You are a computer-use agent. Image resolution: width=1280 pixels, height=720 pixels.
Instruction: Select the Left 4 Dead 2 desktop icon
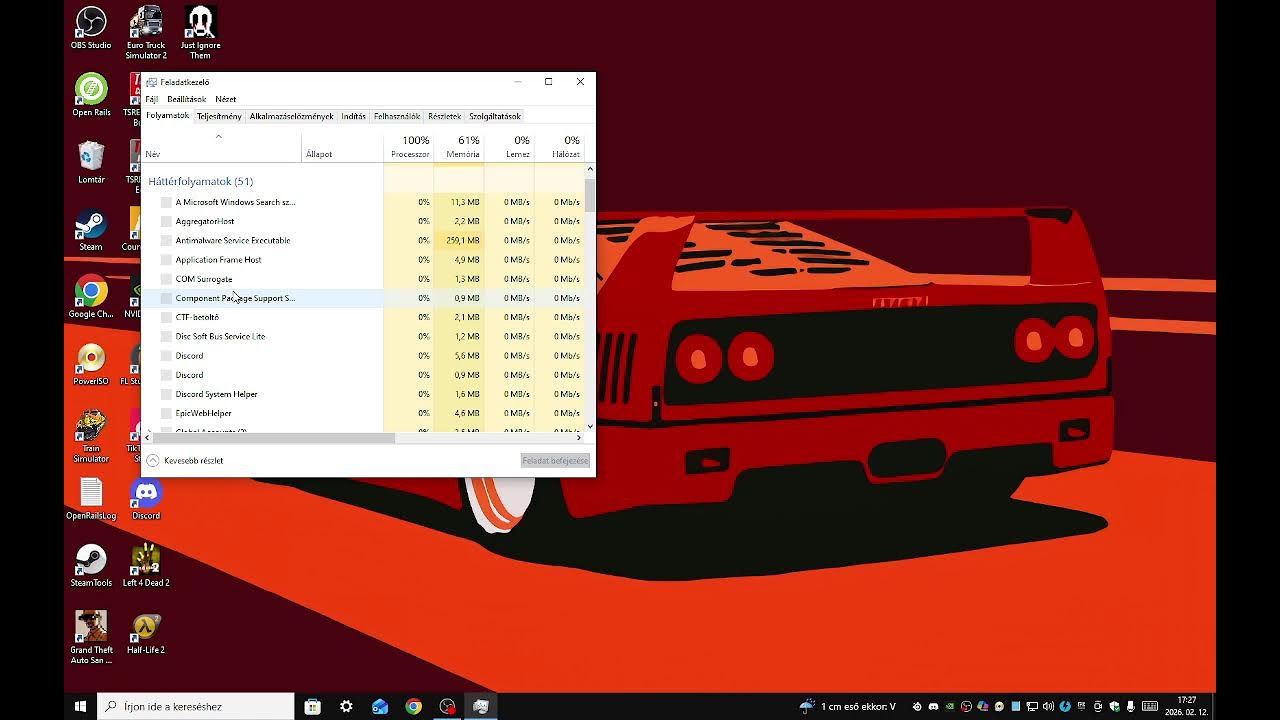tap(146, 566)
